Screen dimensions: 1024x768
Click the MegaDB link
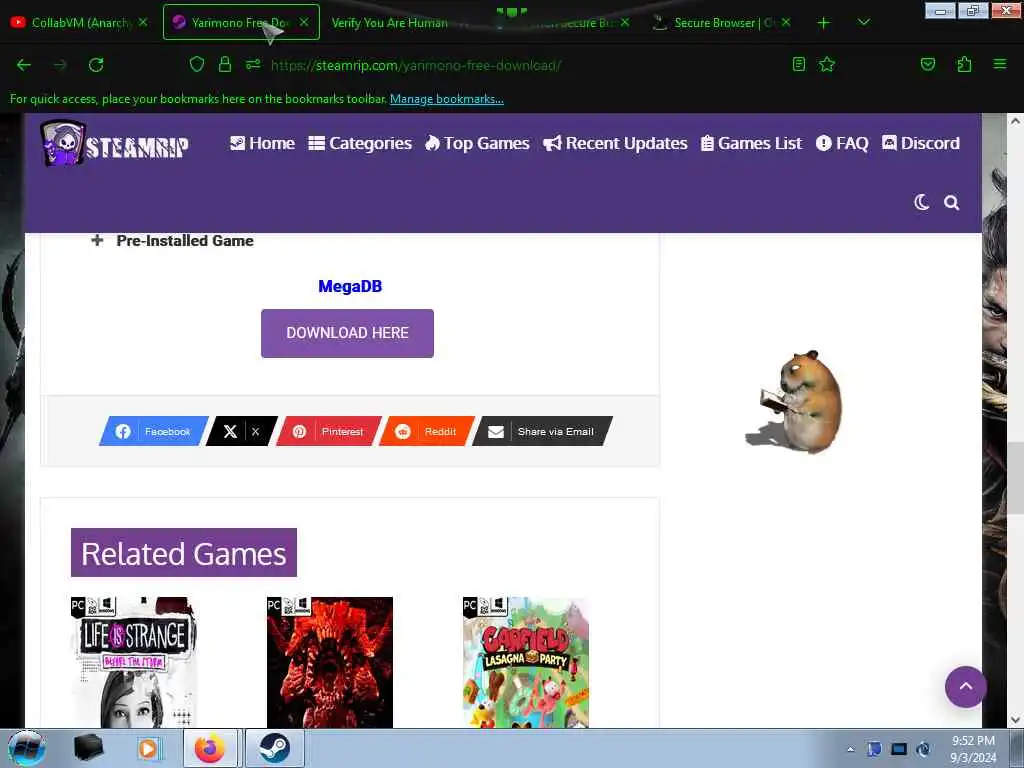pos(350,286)
